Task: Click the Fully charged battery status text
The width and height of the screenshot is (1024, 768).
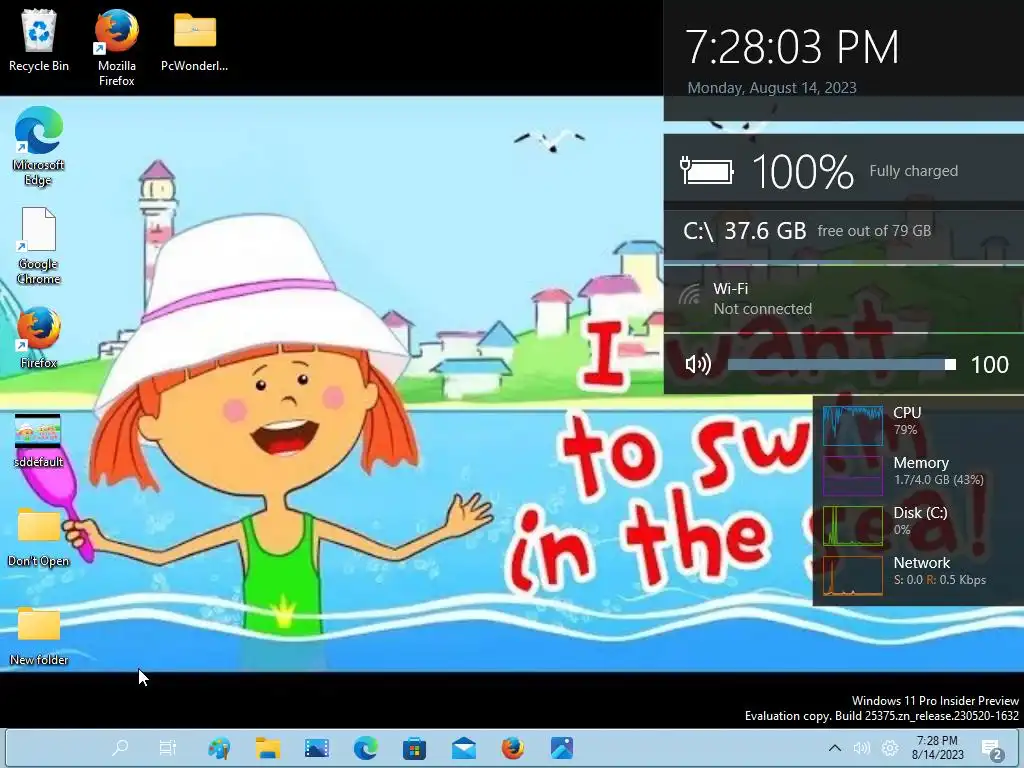Action: click(x=914, y=171)
